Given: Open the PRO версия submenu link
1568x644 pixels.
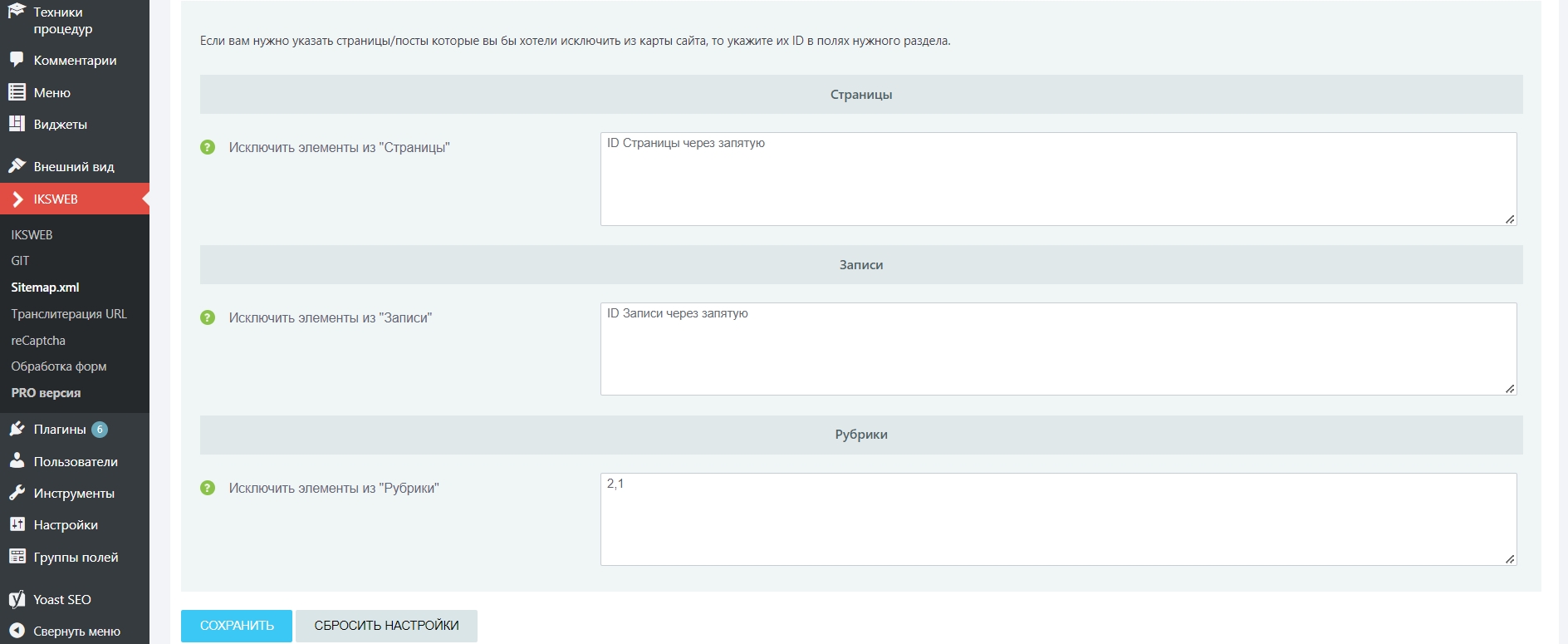Looking at the screenshot, I should point(46,392).
